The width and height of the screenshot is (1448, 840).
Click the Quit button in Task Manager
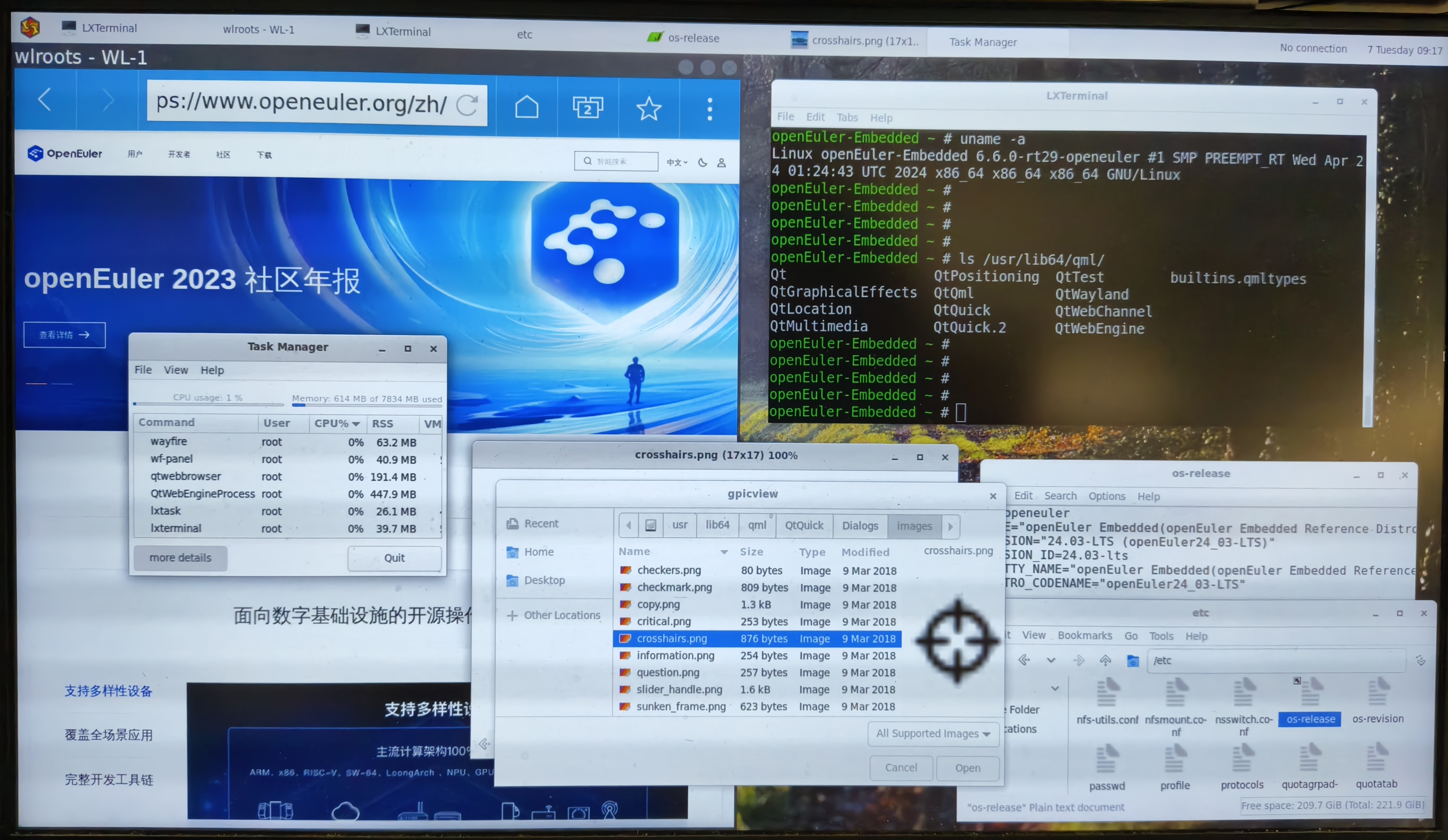point(394,558)
